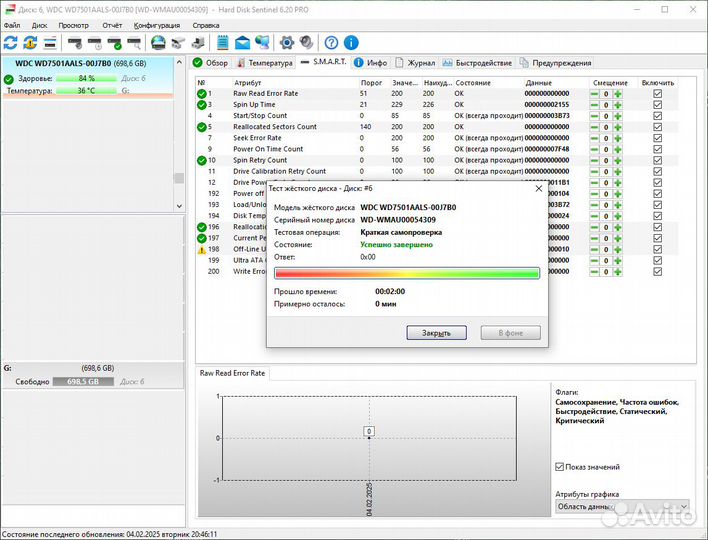Screen dimensions: 708x540
Task: Collapse the WDC WD7501AALS disk panel chevron
Action: [178, 63]
